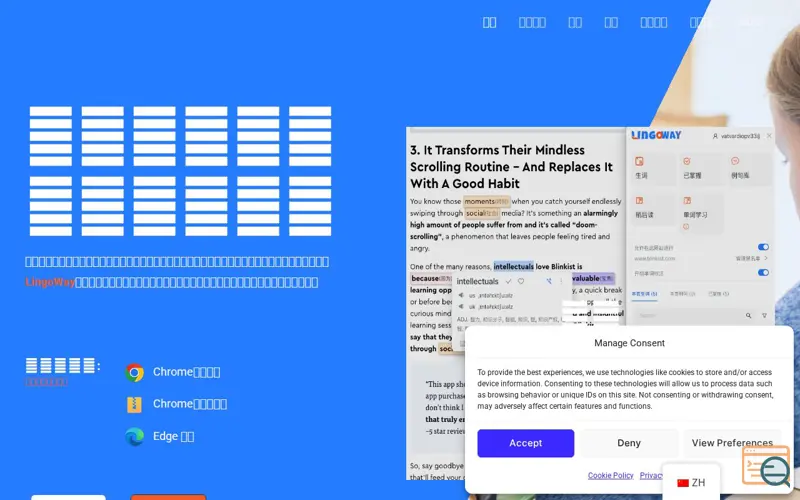Select the first bold top navigation item

(489, 22)
